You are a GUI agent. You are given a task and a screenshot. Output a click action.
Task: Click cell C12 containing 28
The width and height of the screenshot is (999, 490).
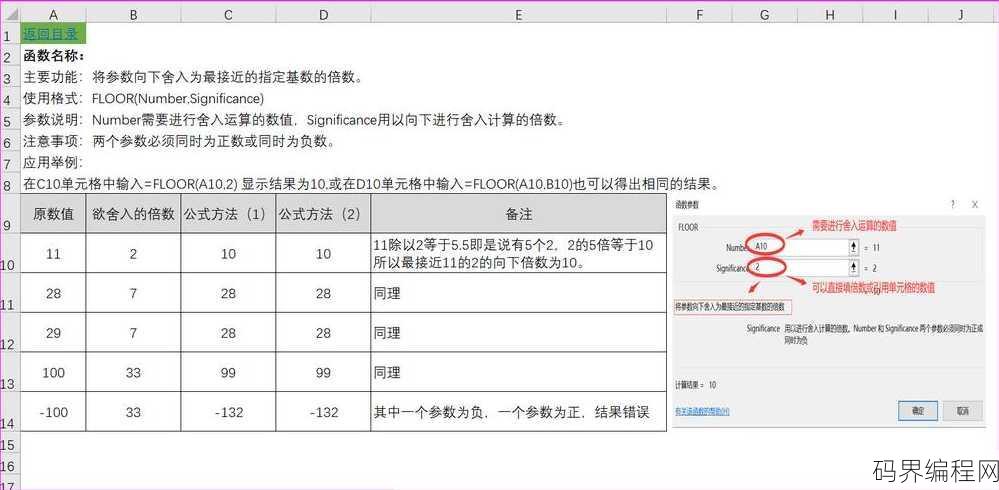coord(228,333)
